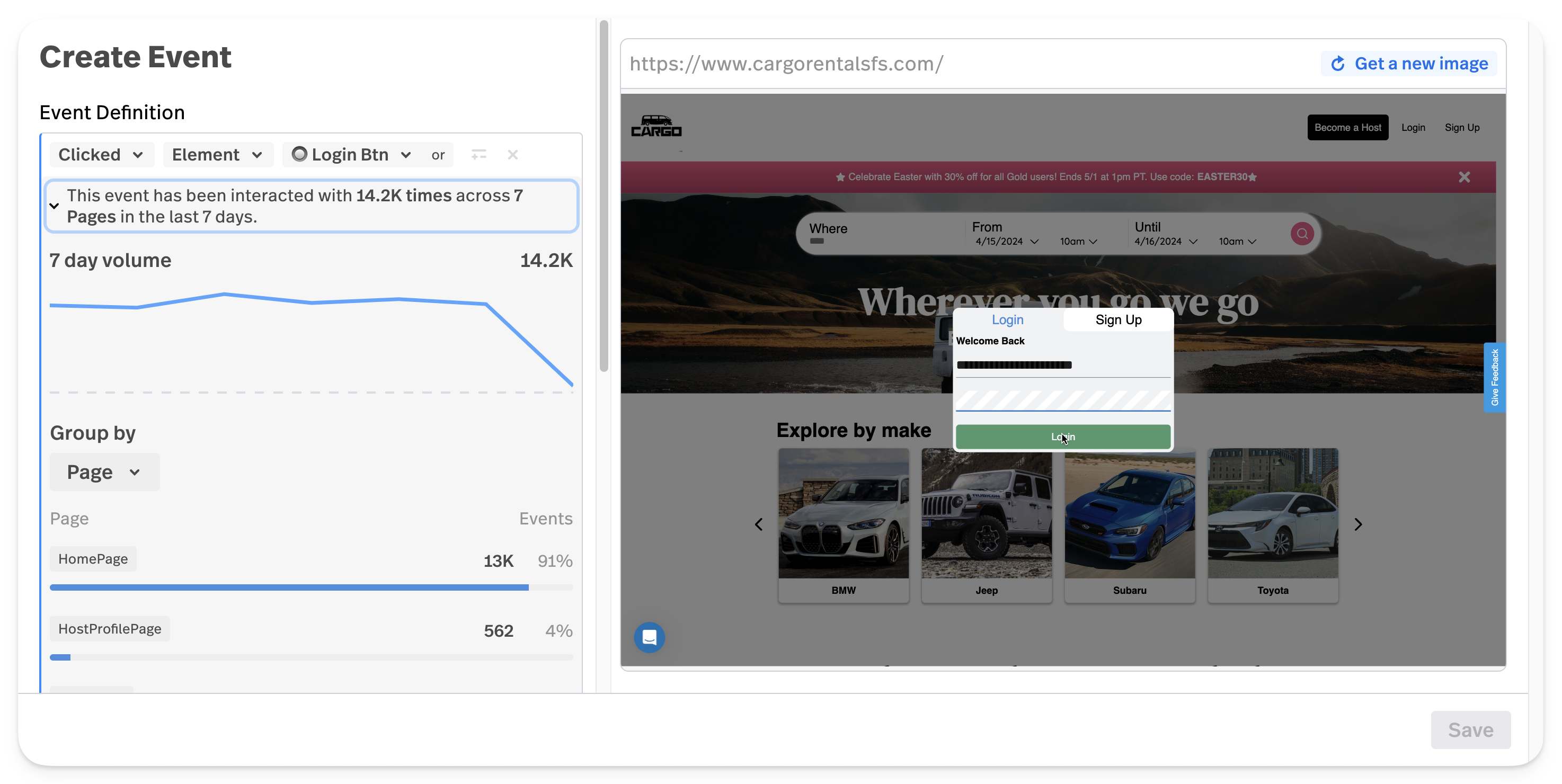Click the '13K' events value
The width and height of the screenshot is (1562, 784).
499,561
